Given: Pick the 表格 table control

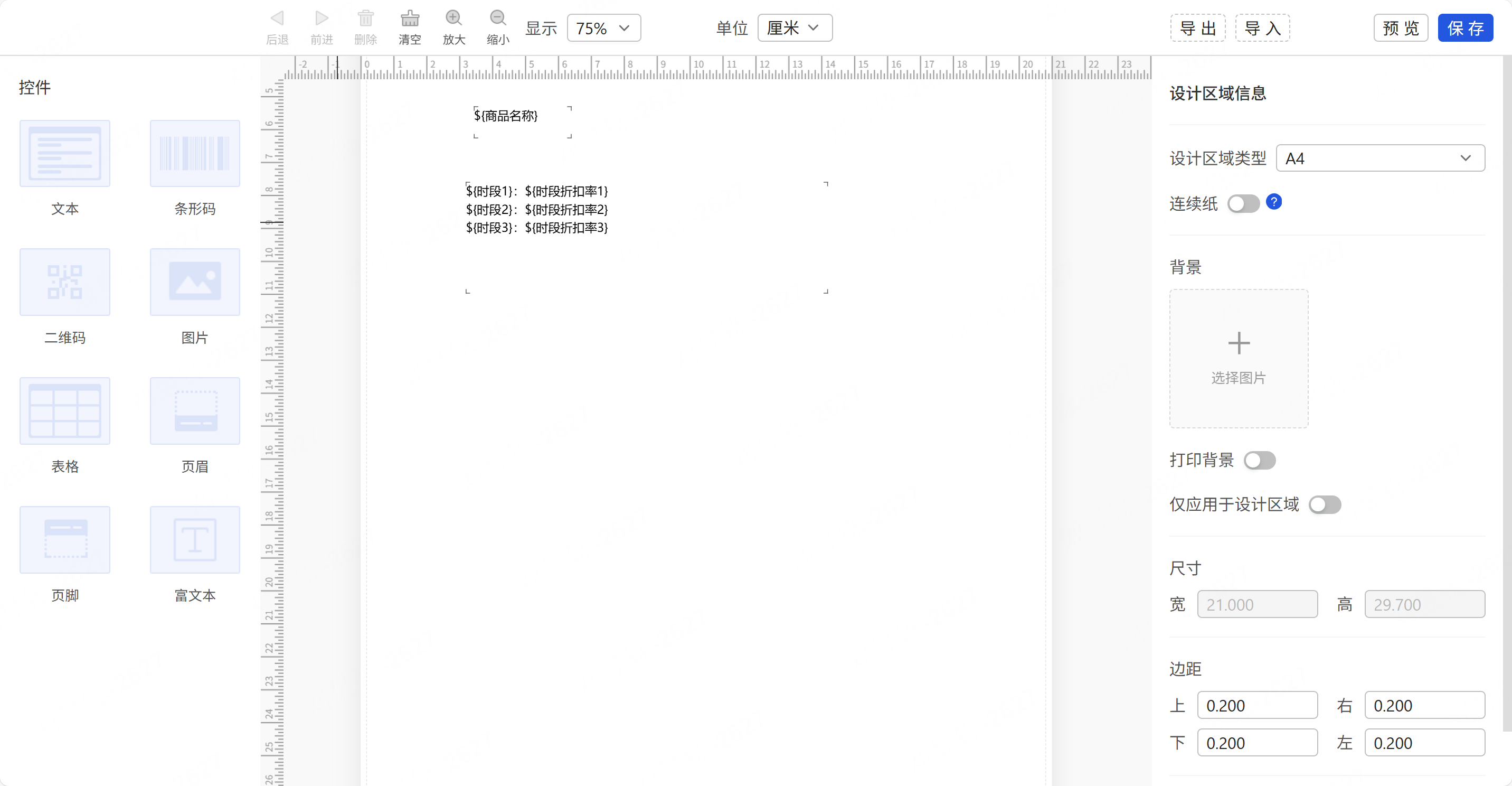Looking at the screenshot, I should tap(64, 410).
